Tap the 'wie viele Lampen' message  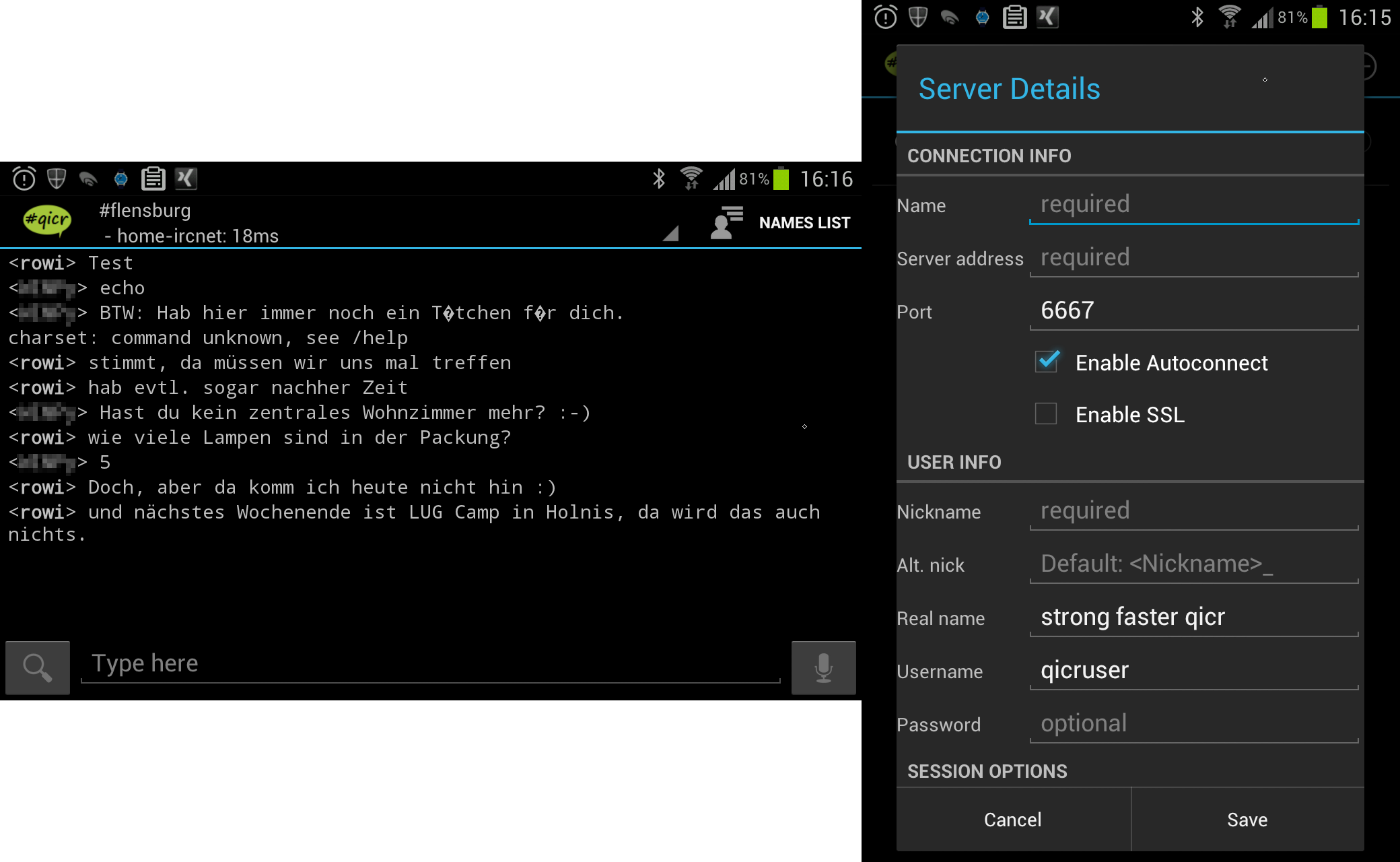[260, 438]
